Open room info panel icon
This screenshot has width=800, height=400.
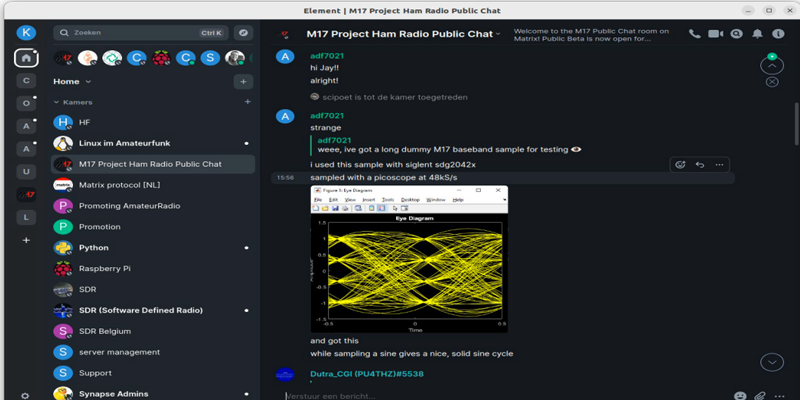(778, 34)
